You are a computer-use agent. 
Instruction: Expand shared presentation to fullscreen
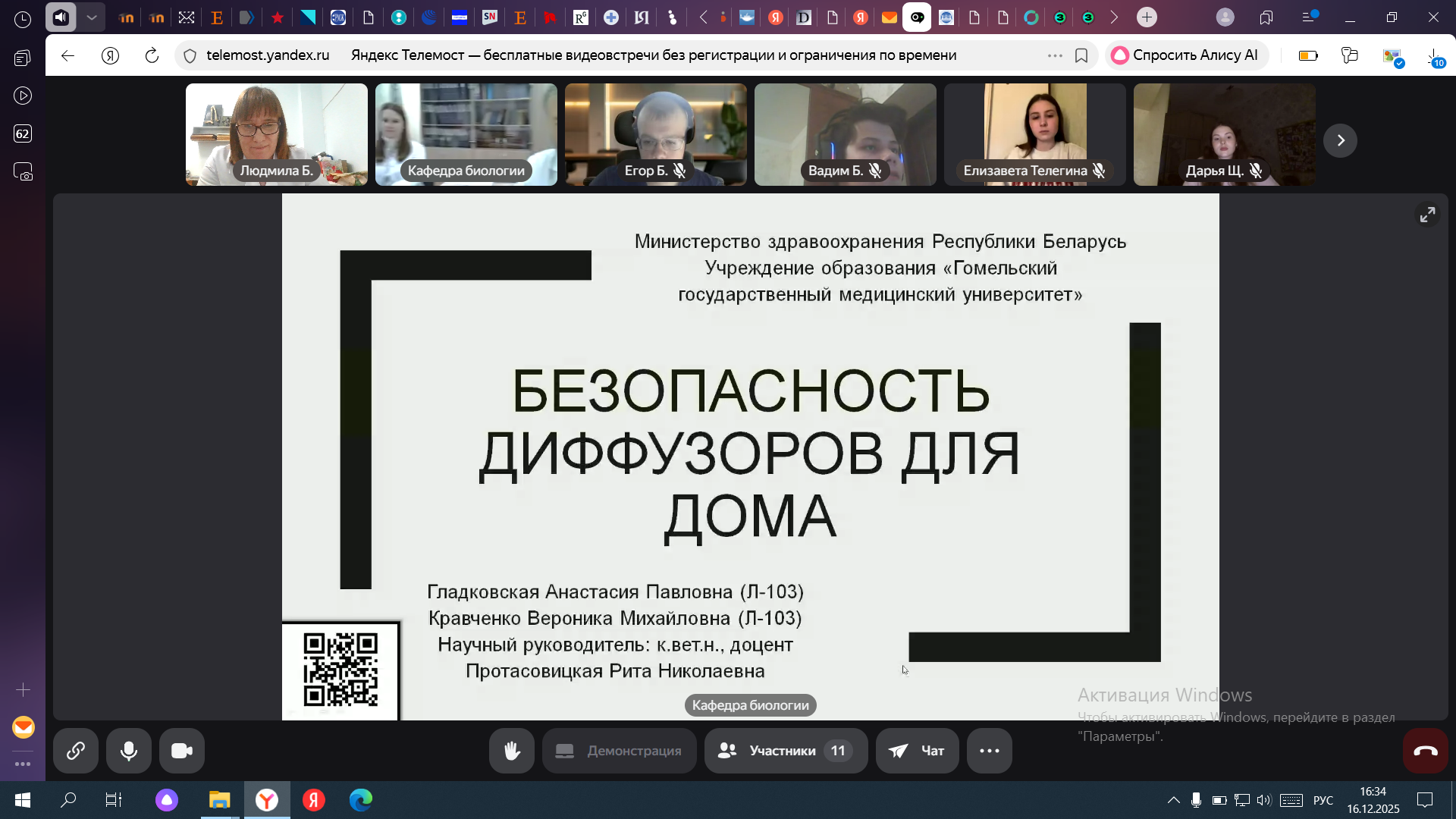pyautogui.click(x=1427, y=215)
